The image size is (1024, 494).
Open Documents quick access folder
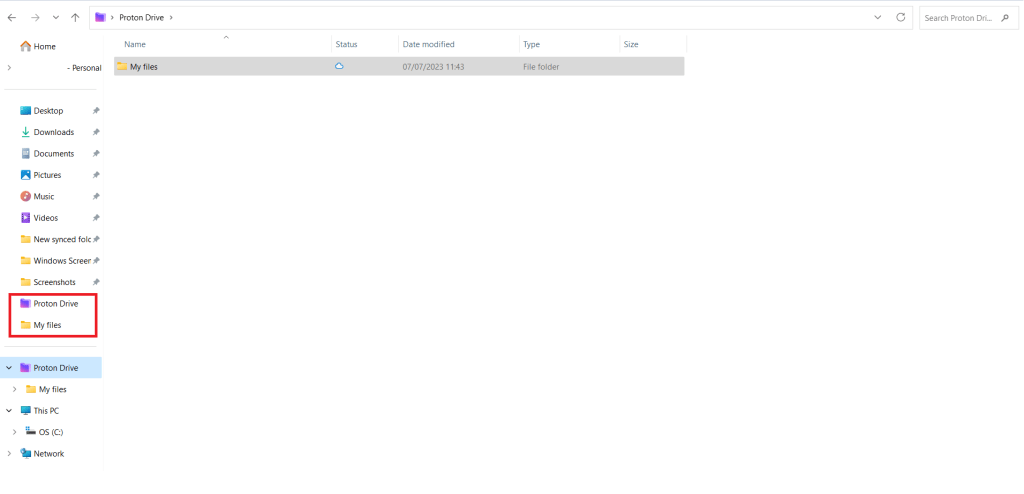[x=47, y=154]
